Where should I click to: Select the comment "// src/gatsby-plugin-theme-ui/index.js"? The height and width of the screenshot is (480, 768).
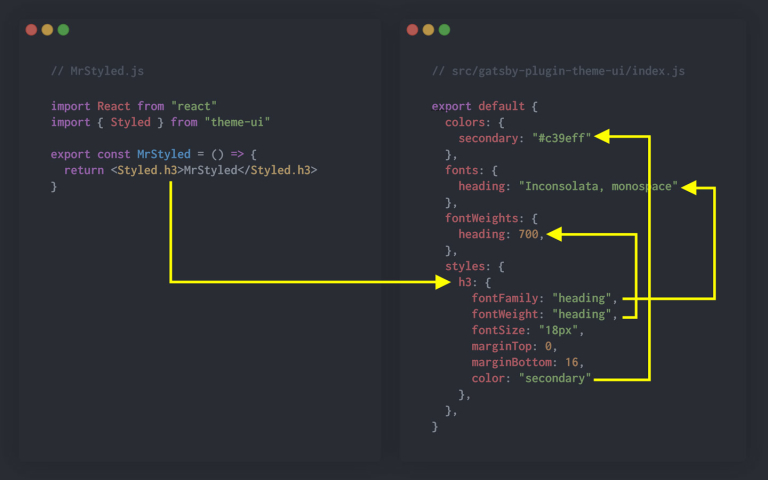coord(558,71)
